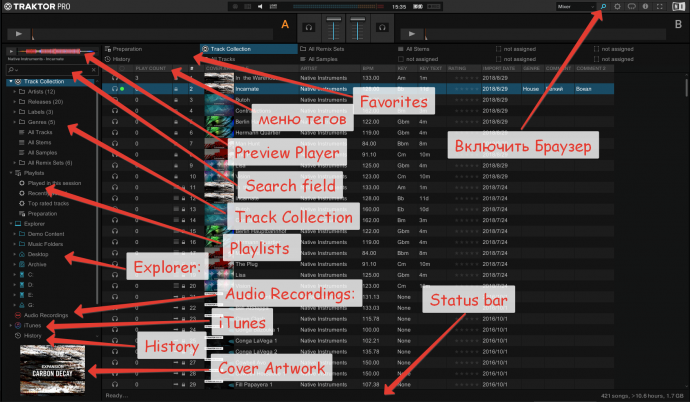The height and width of the screenshot is (402, 690).
Task: Click the prelisten headphone icon in row 29
Action: tap(115, 384)
